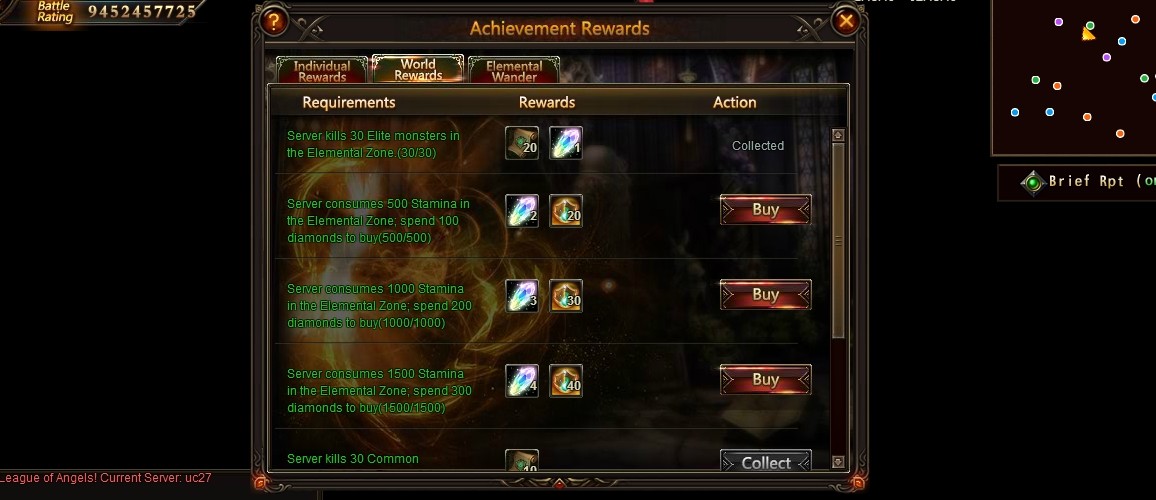The image size is (1156, 500).
Task: Click the 4-crystal reward for 1500 Stamina
Action: (x=521, y=381)
